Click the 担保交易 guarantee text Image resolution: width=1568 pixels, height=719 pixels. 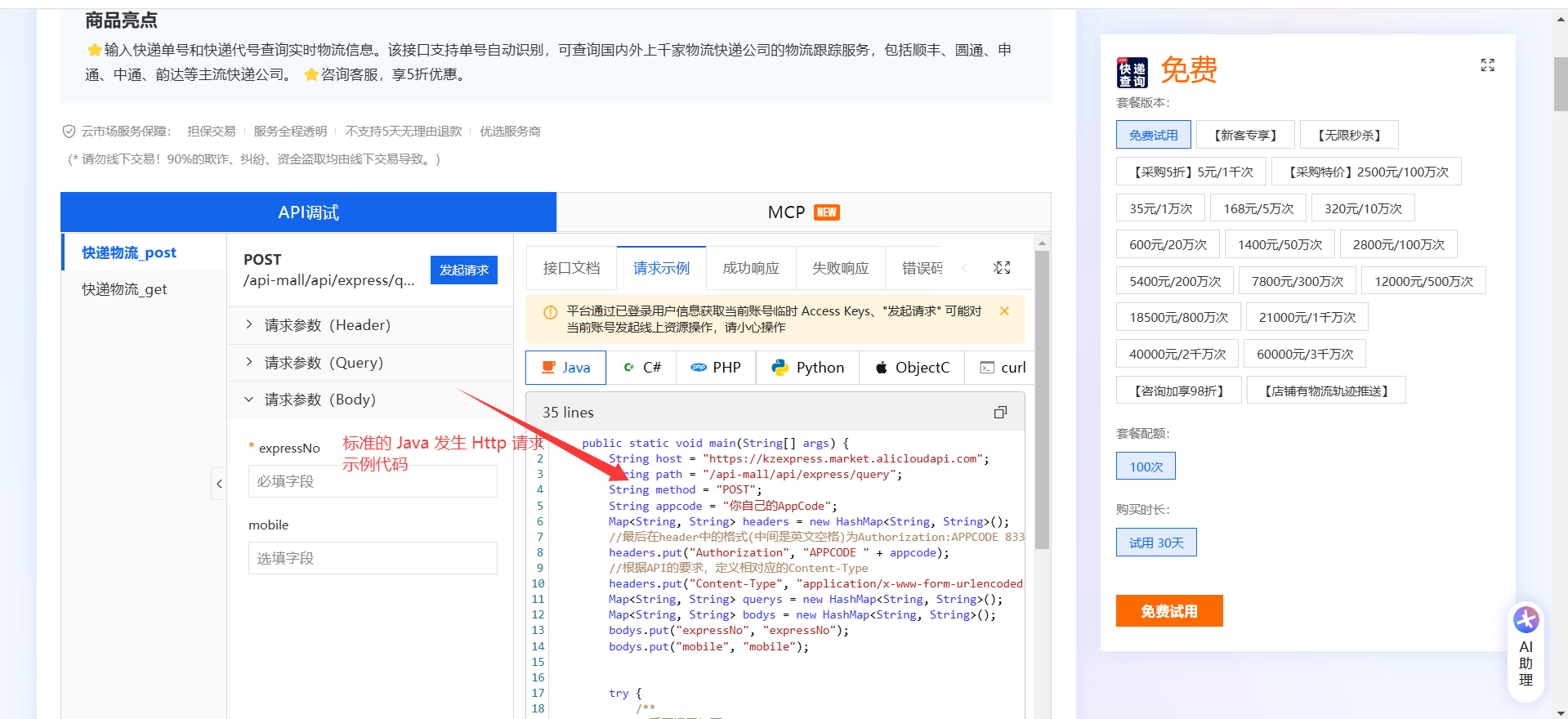pyautogui.click(x=211, y=132)
